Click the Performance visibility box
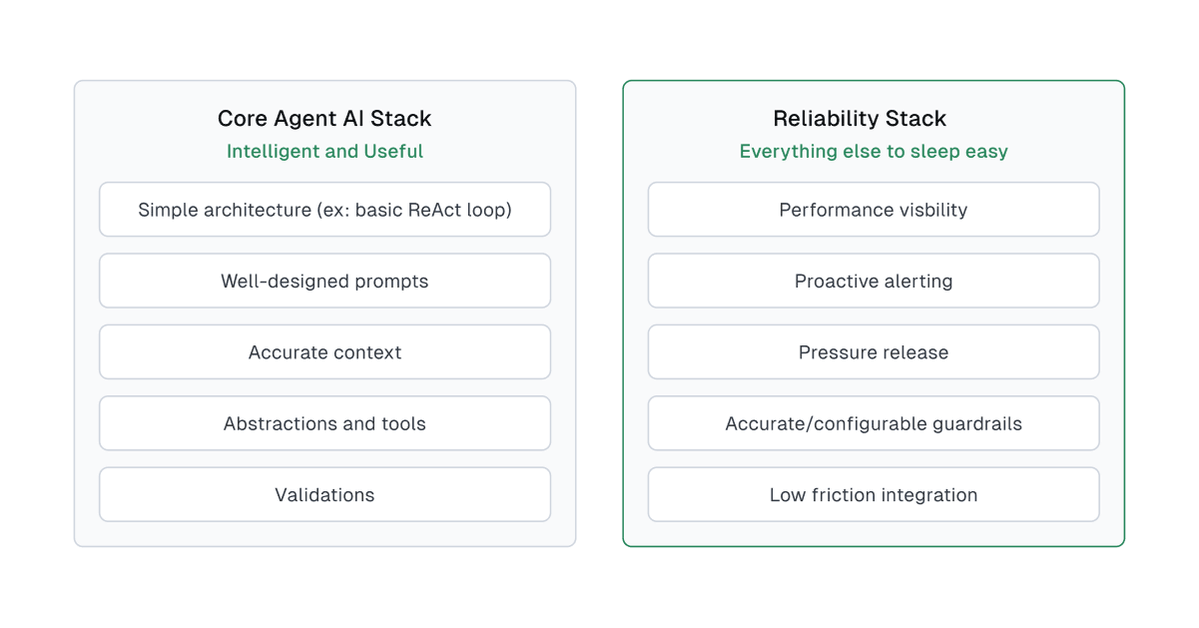The width and height of the screenshot is (1199, 628). point(873,209)
